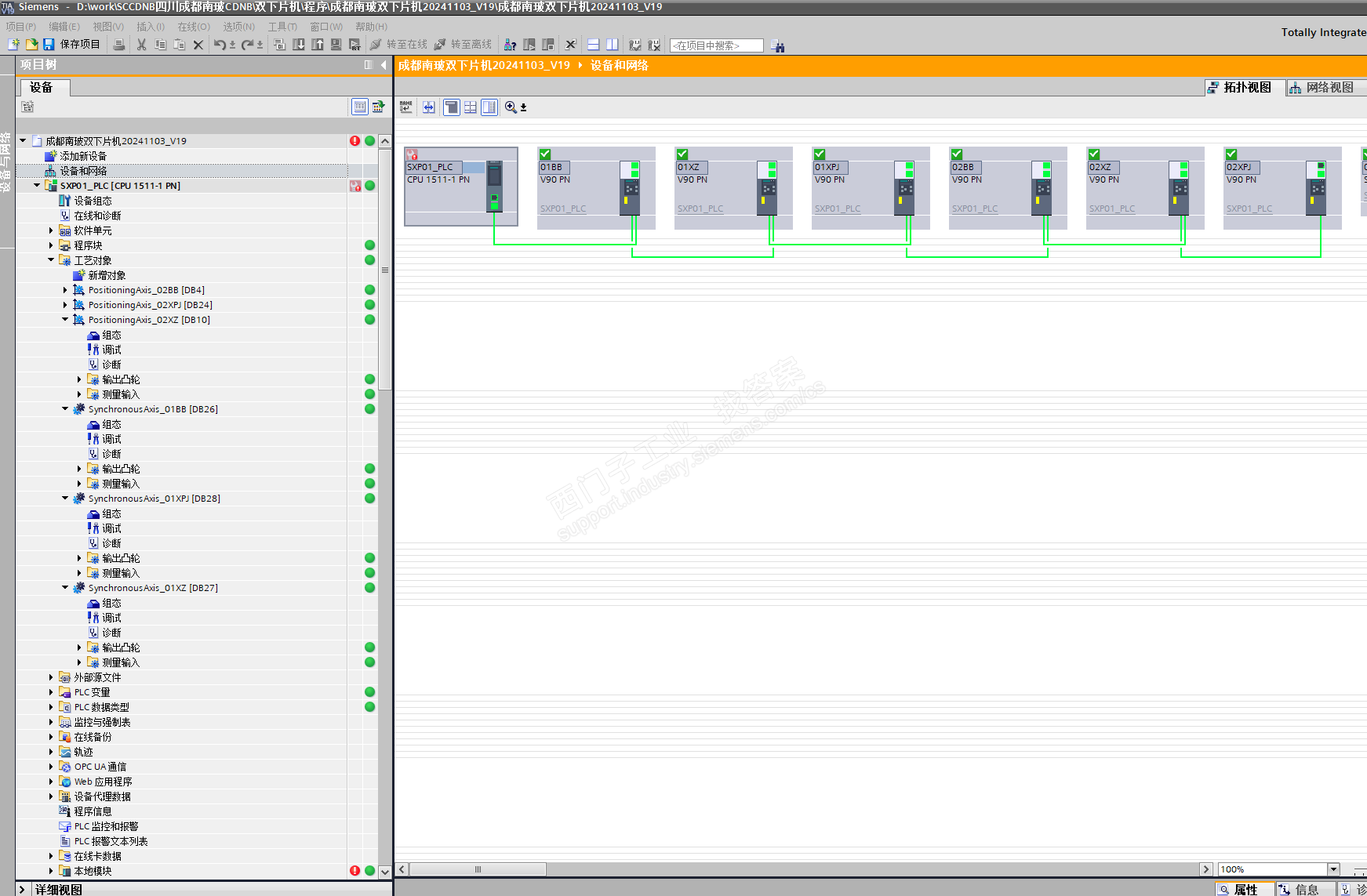
Task: Click the copy icon in toolbar
Action: point(160,45)
